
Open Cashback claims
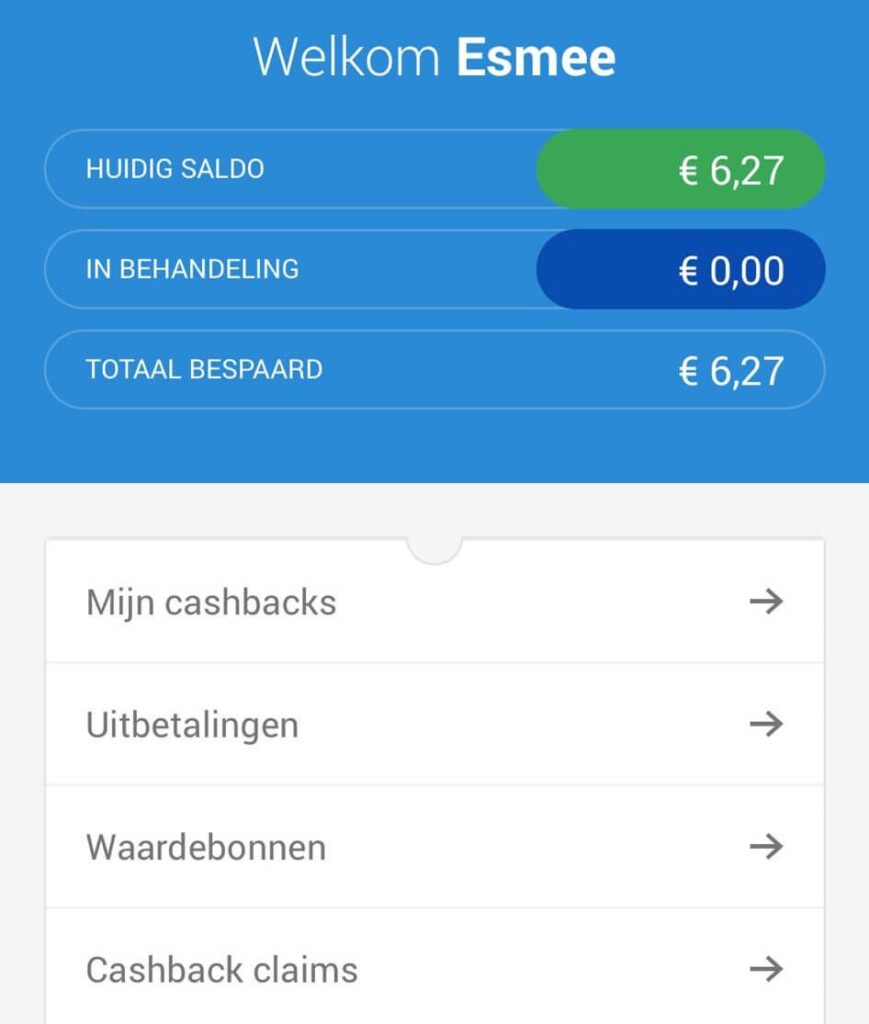222,970
